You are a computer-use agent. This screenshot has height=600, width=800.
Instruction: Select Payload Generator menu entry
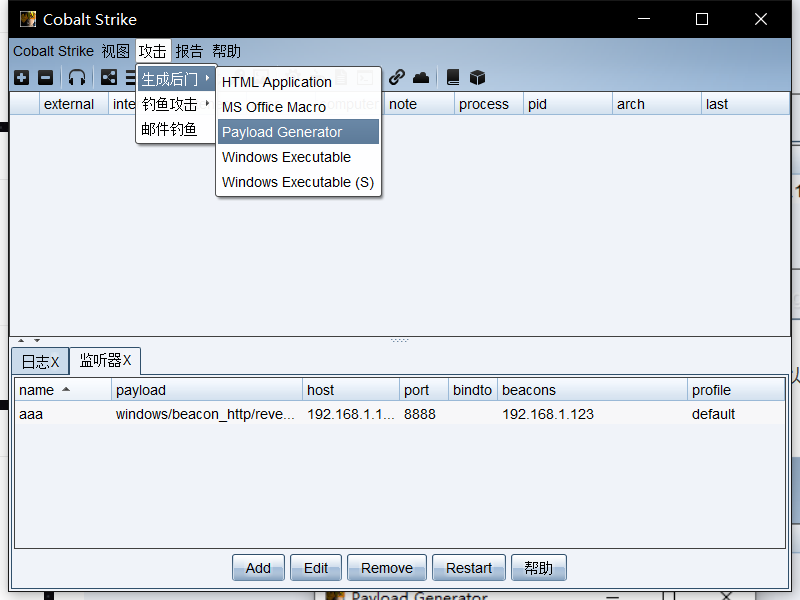298,132
